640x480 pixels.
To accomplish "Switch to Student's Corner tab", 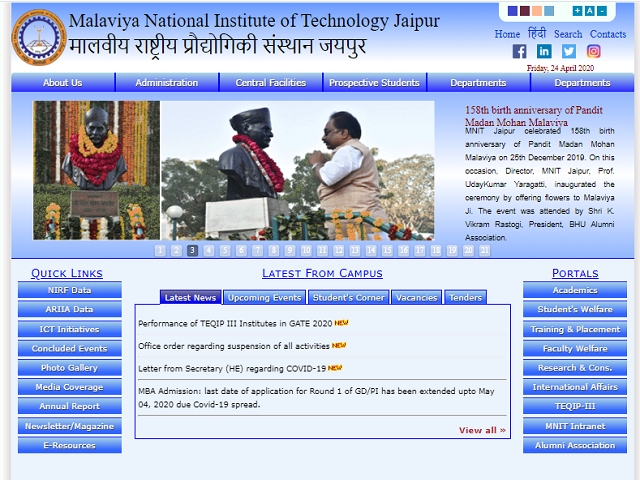I will click(349, 298).
